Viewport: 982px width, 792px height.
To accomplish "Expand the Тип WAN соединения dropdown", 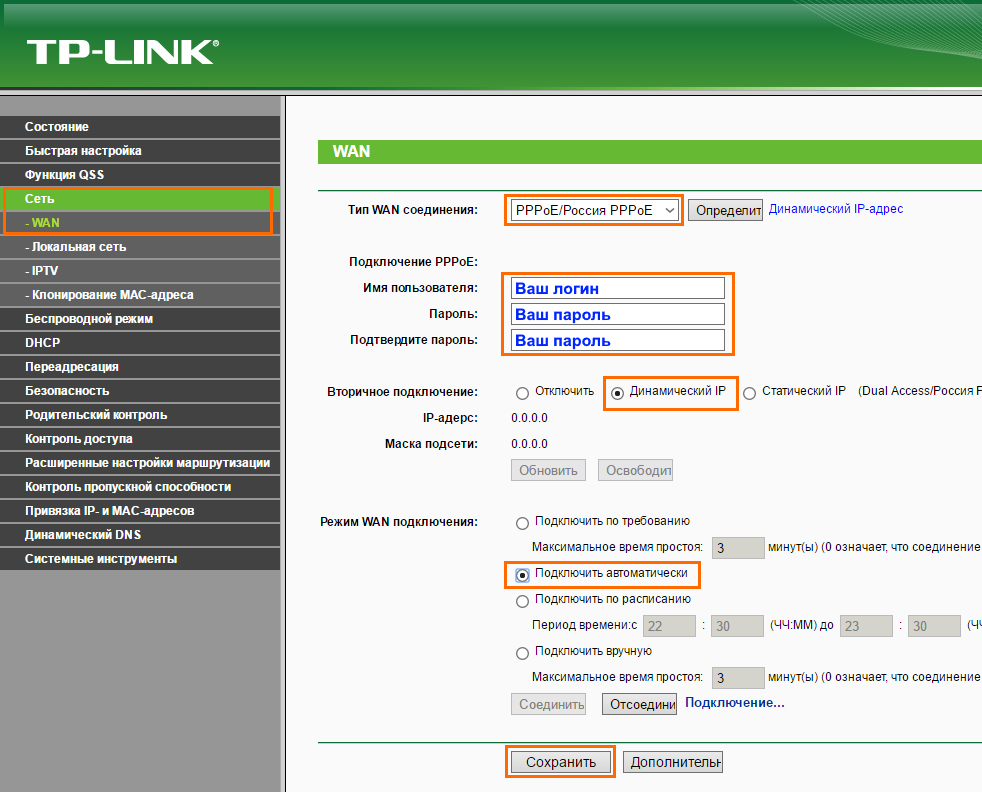I will click(x=594, y=210).
